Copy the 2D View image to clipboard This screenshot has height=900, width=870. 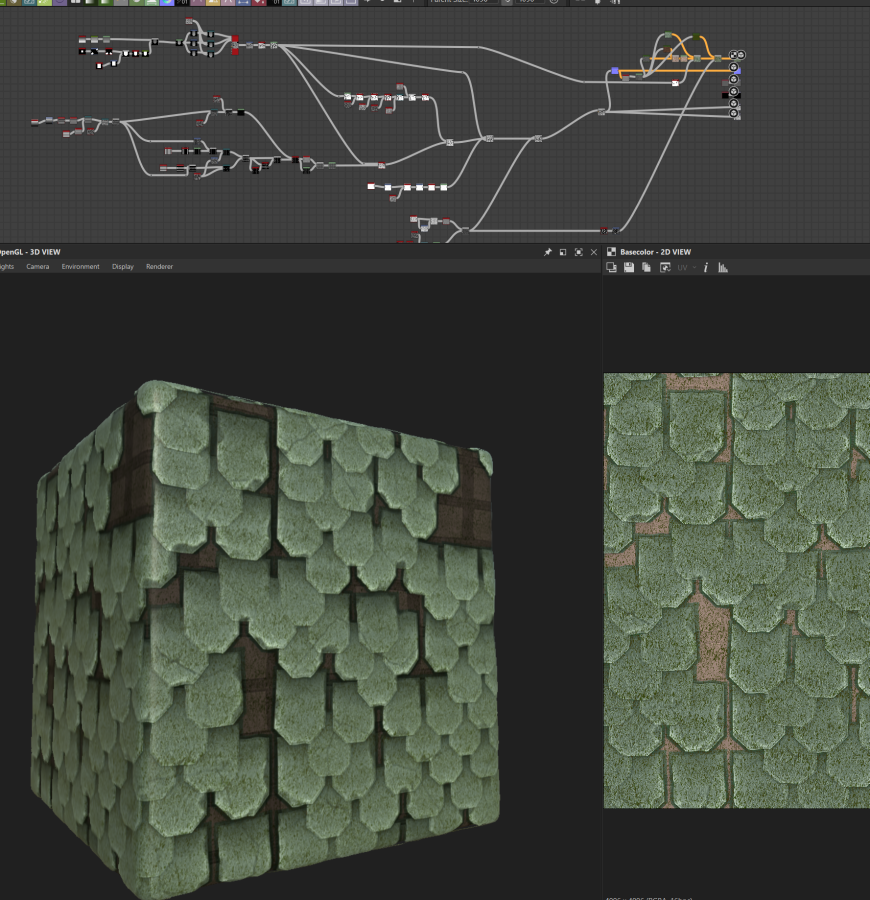click(646, 267)
